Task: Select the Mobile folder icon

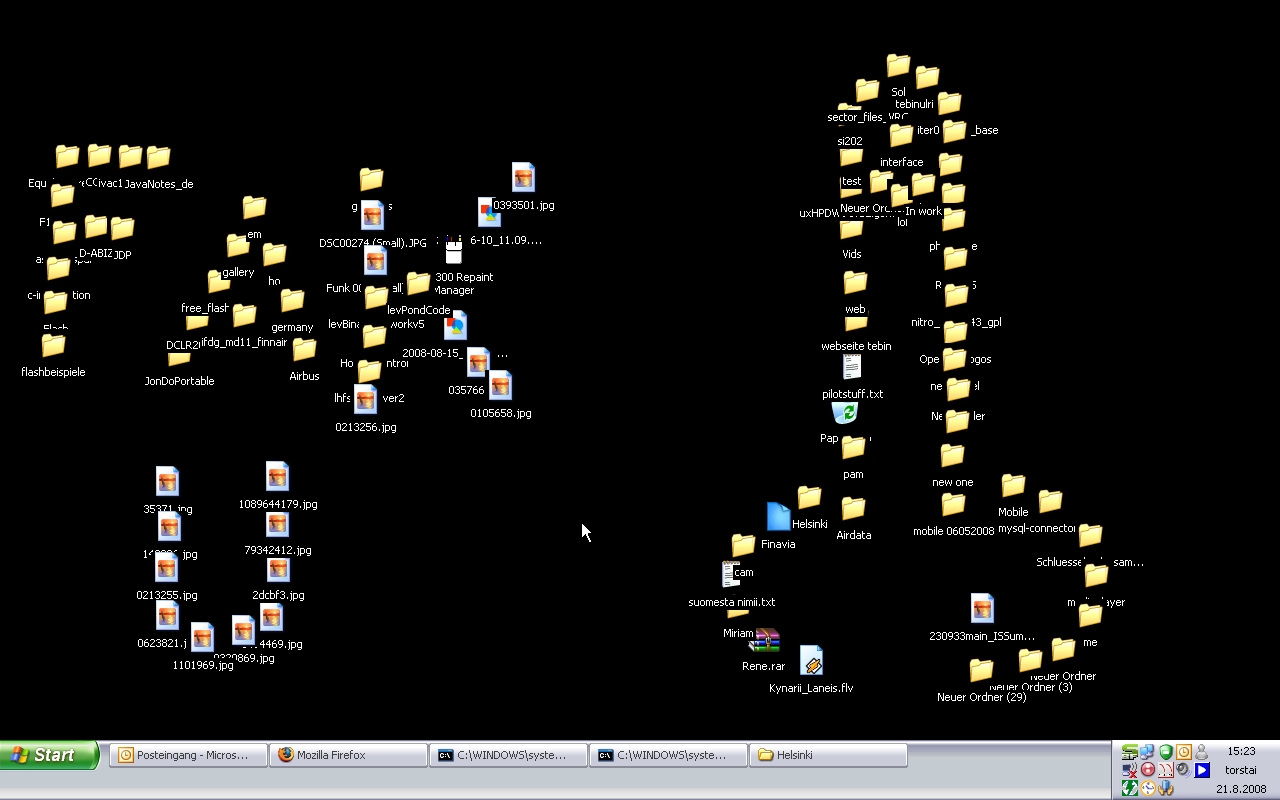Action: coord(1013,486)
